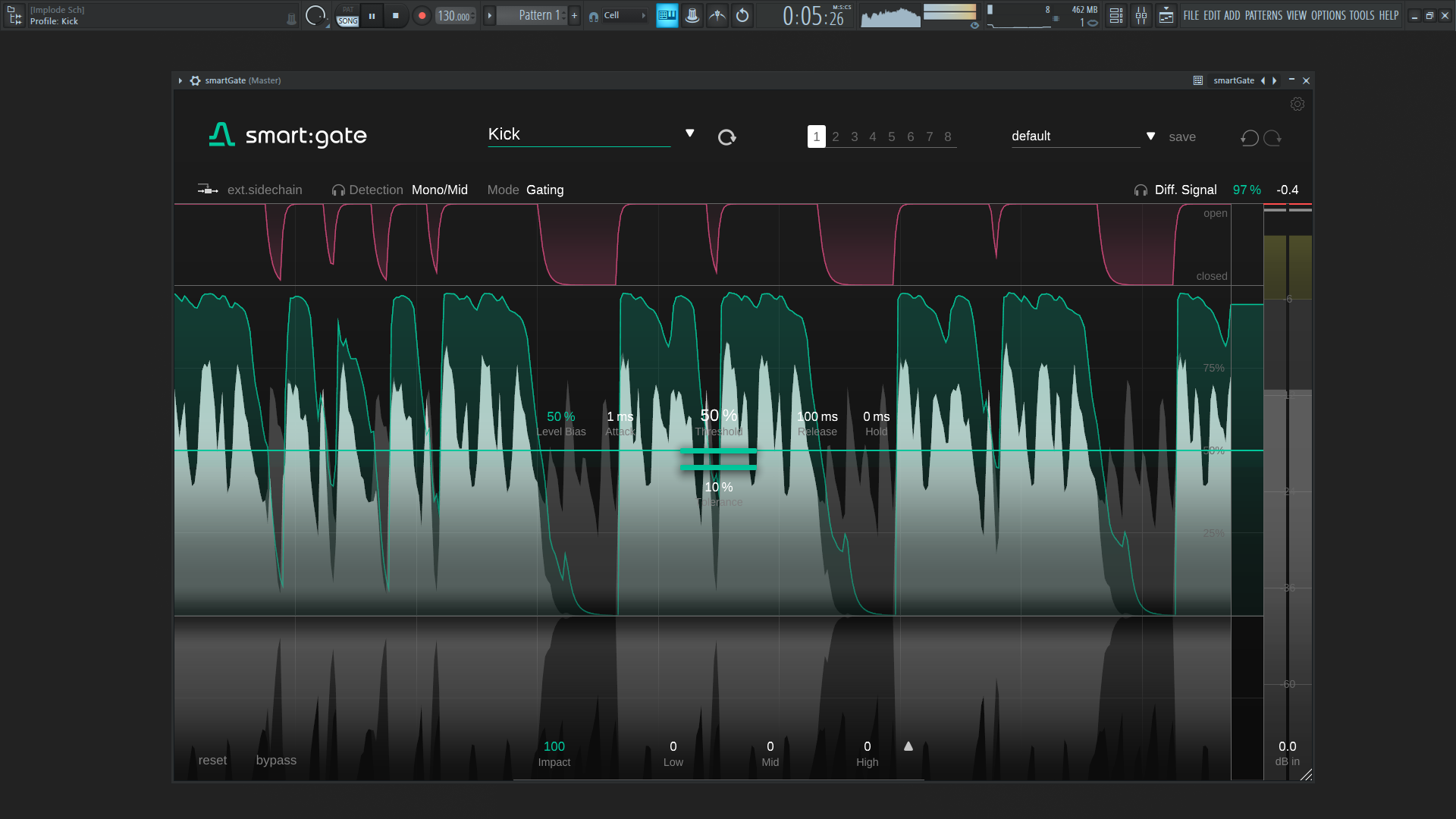Open the EDIT menu
The height and width of the screenshot is (819, 1456).
coord(1212,15)
